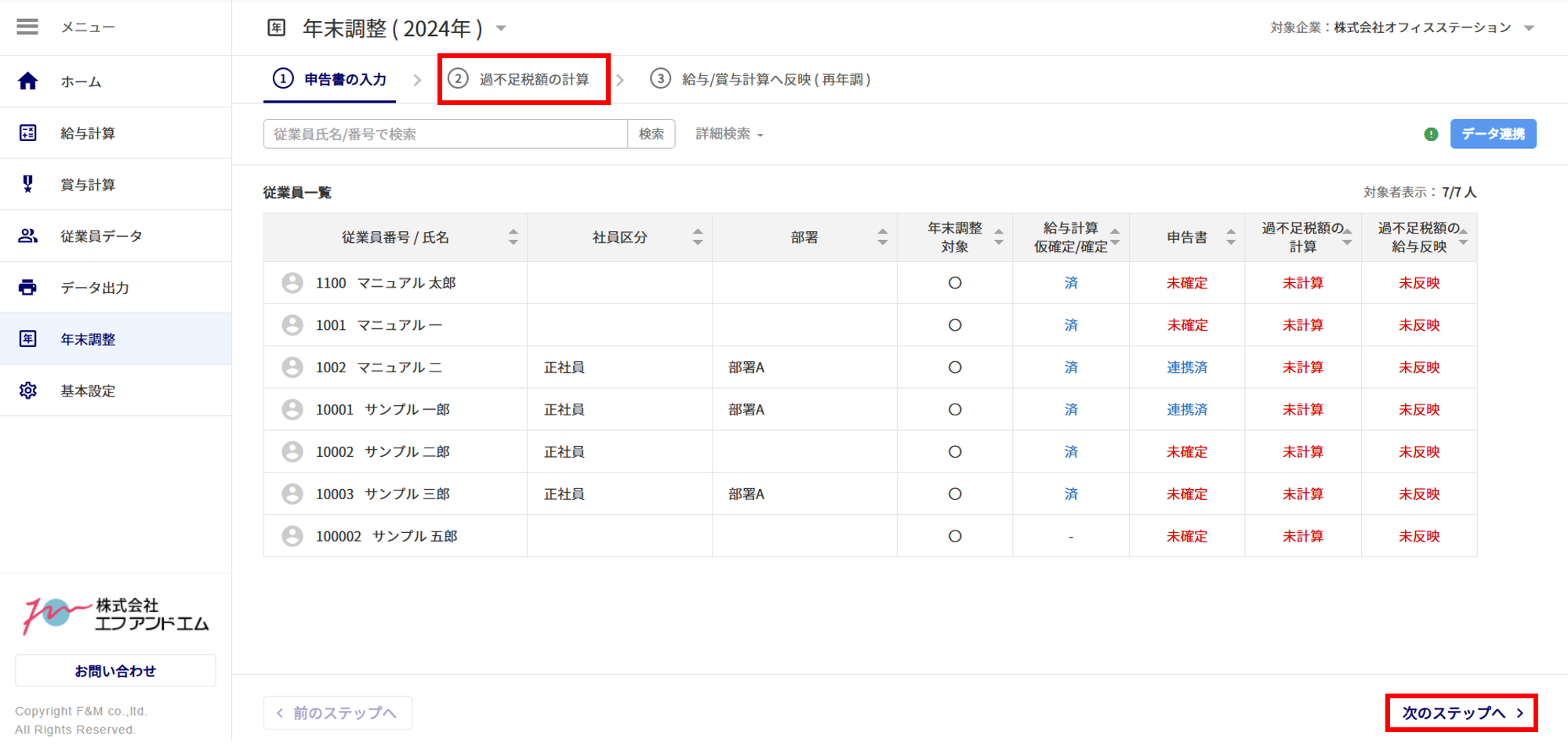Sort by 過不足税額の計算 column
This screenshot has height=750, width=1568.
tap(1347, 237)
